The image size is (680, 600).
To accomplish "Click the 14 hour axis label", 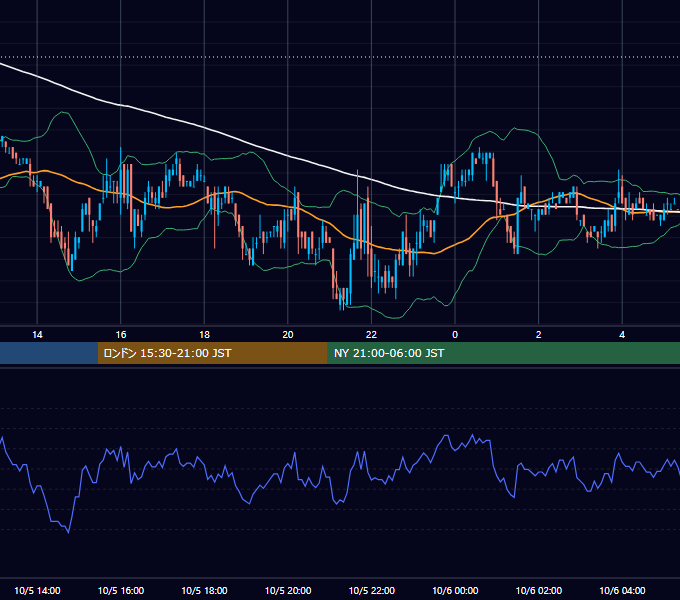I will pyautogui.click(x=37, y=335).
